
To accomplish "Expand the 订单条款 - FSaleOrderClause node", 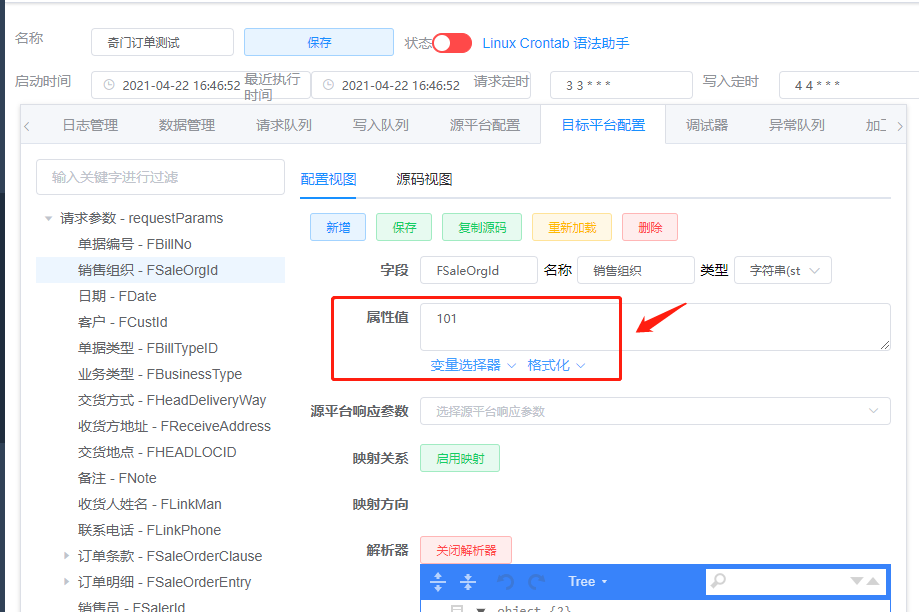I will tap(66, 555).
